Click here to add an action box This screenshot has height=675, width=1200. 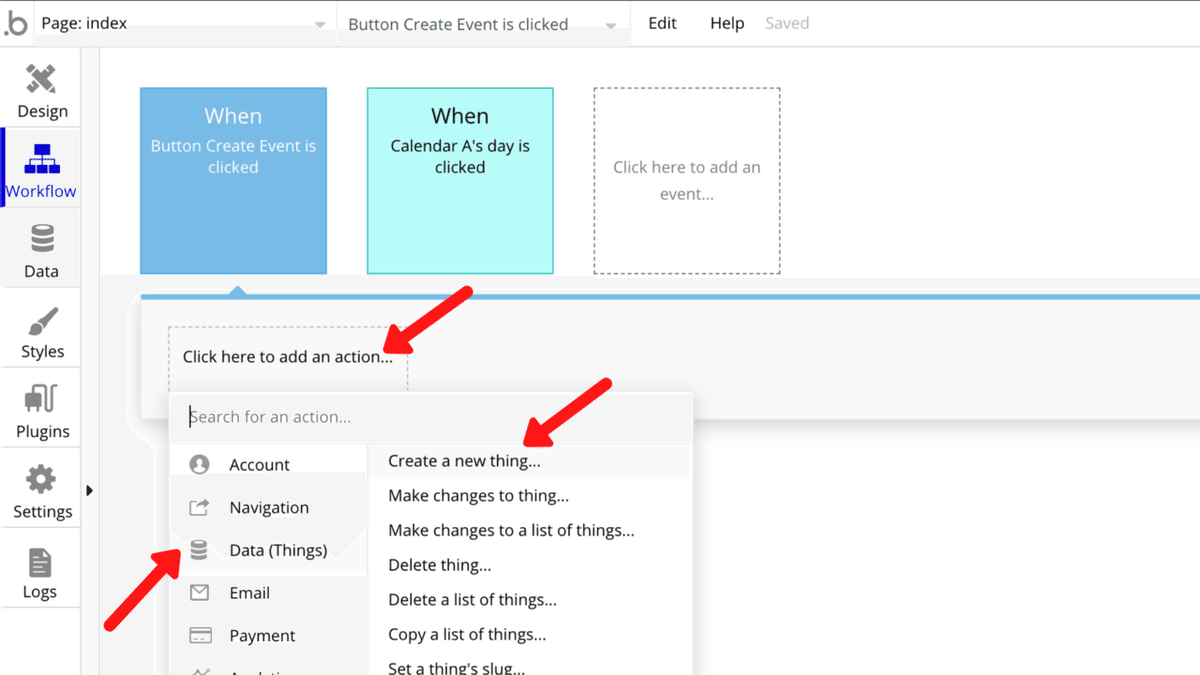(288, 357)
